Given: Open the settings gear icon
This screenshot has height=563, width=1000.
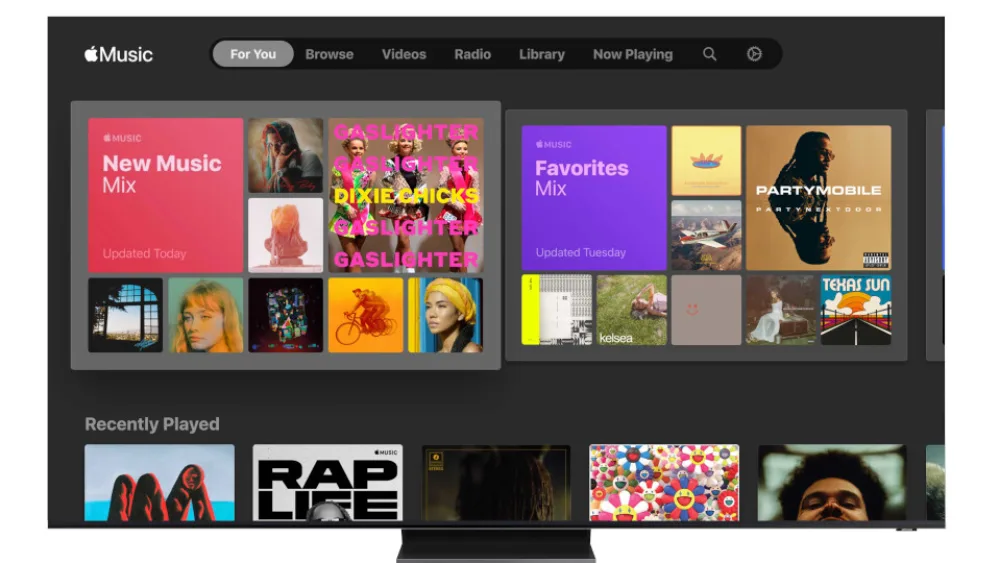Looking at the screenshot, I should coord(754,54).
